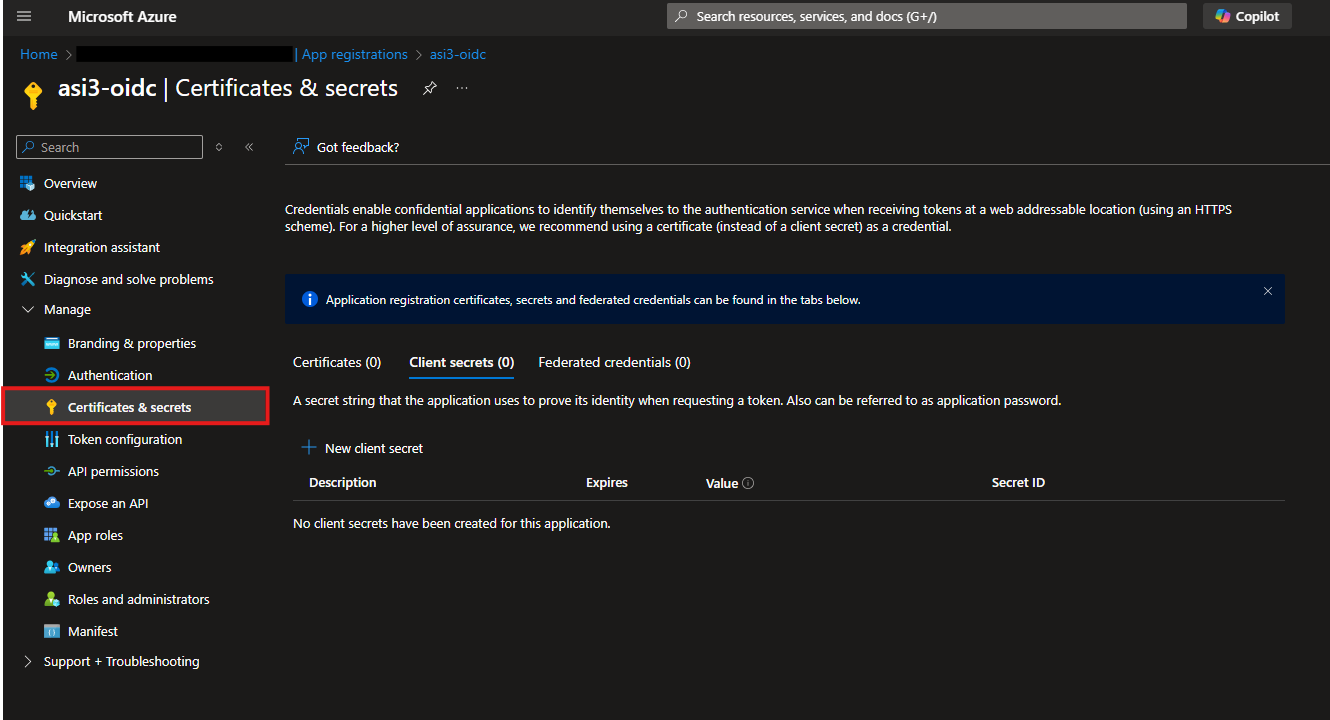
Task: Switch to Federated credentials (0) tab
Action: click(x=614, y=362)
